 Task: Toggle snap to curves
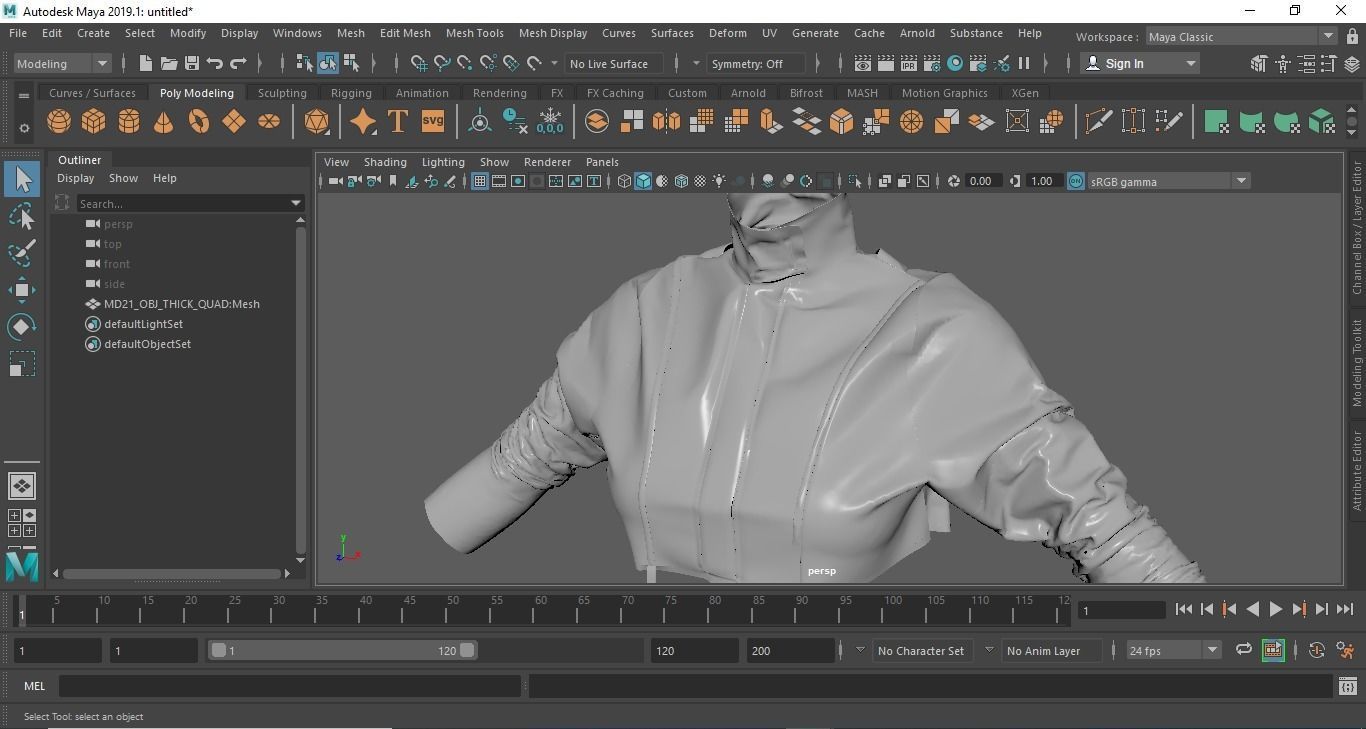point(442,64)
